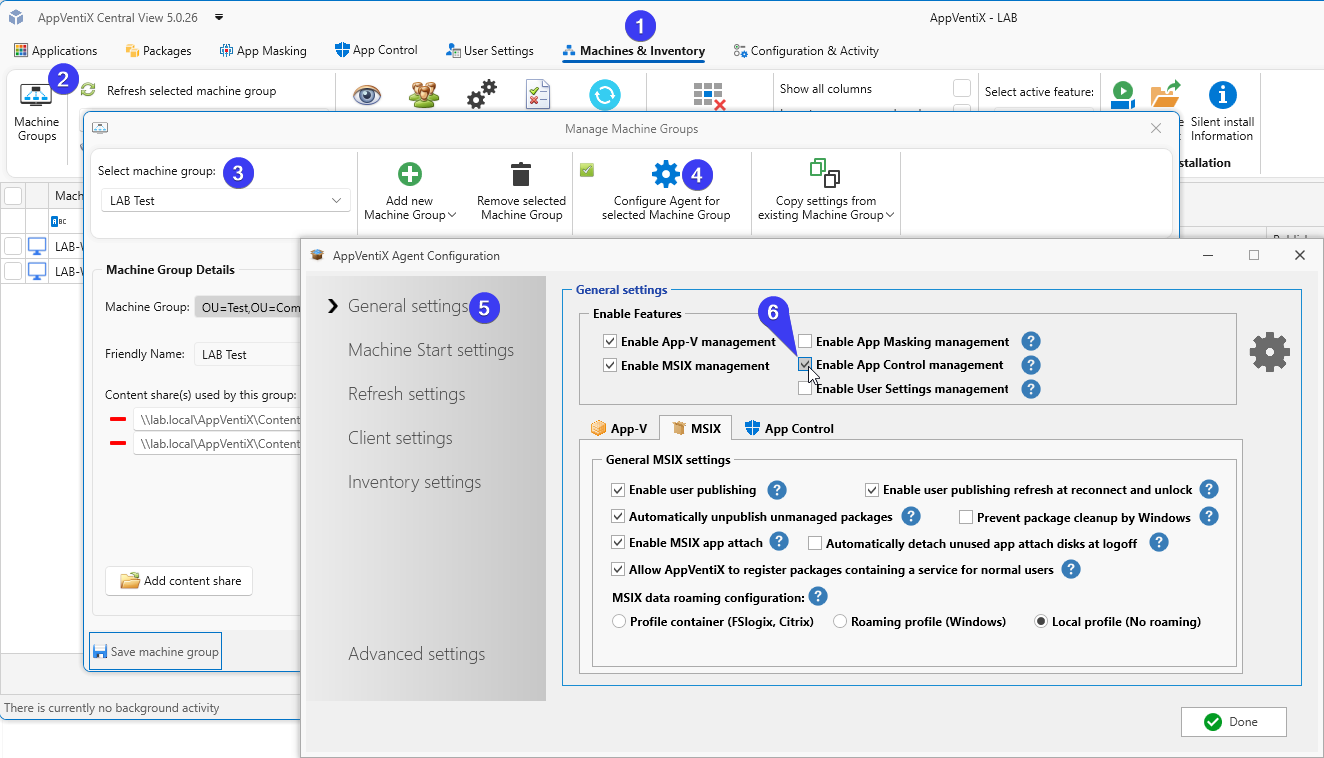Switch to the App Control settings tab
The image size is (1324, 758).
789,429
